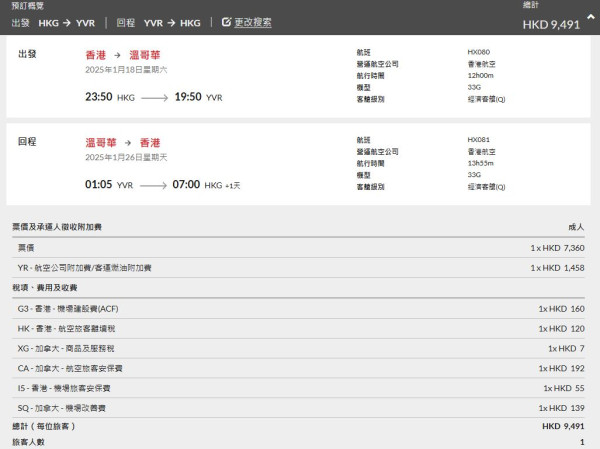Screen dimensions: 600x449
Task: Click the HK air passenger departure tax label
Action: 66,328
